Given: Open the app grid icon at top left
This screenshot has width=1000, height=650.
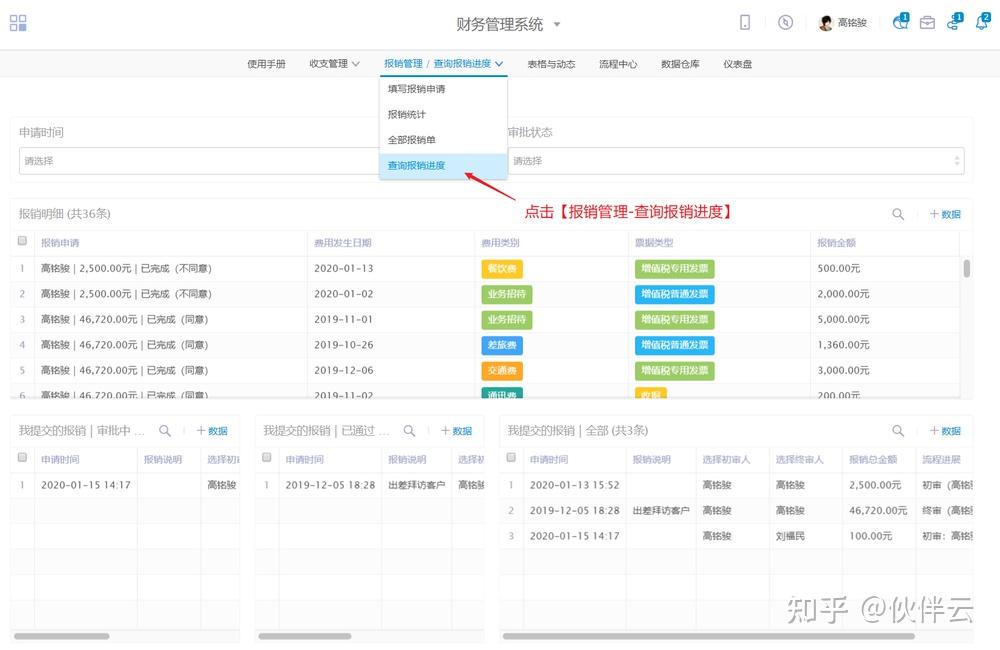Looking at the screenshot, I should click(x=18, y=23).
